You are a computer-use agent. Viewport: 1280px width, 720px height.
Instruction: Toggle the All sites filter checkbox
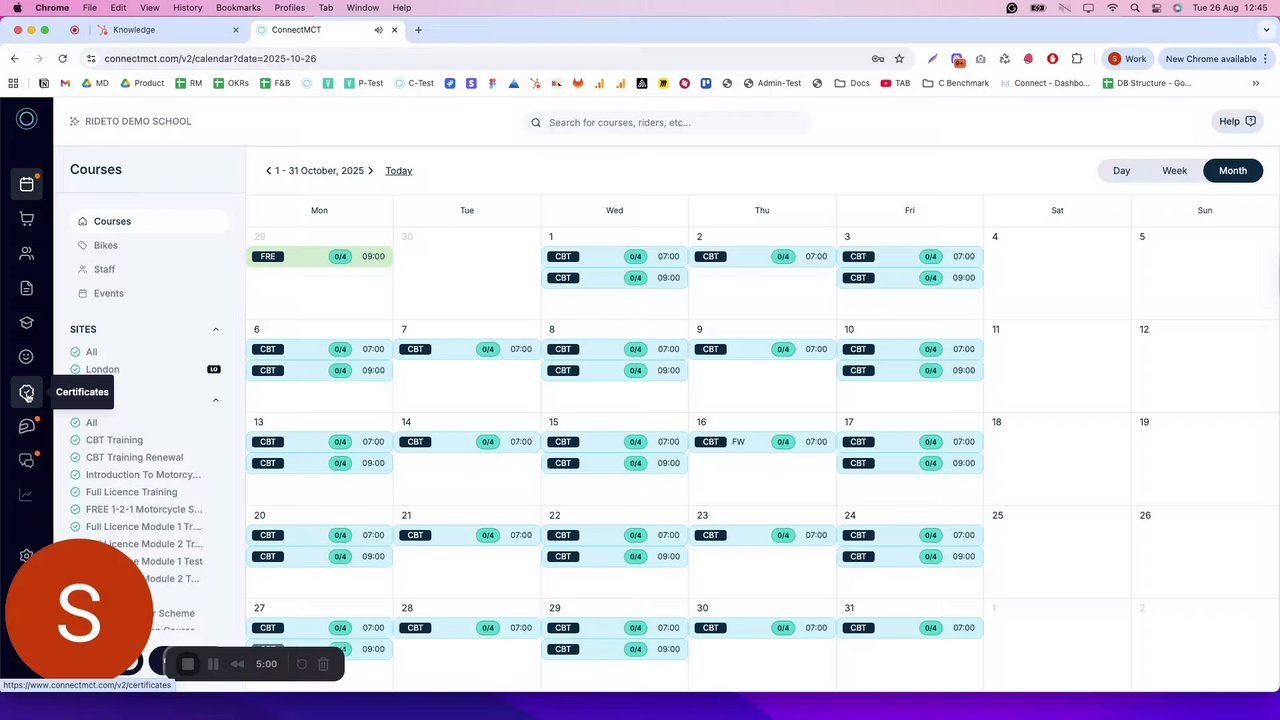click(x=75, y=352)
